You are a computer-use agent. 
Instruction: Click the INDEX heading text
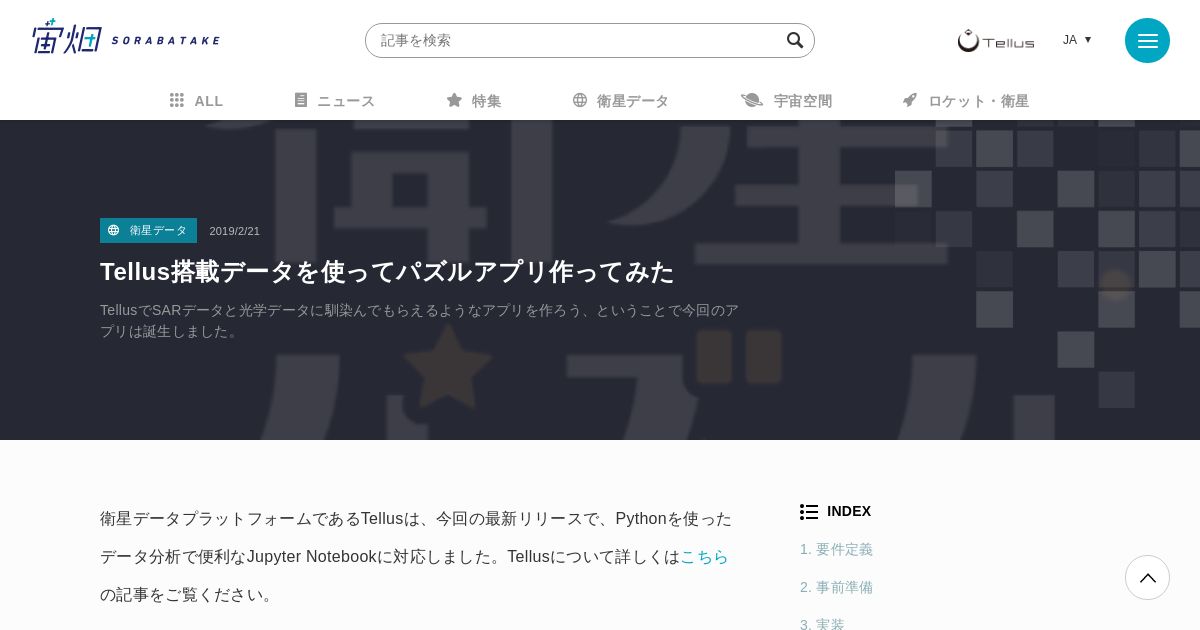pyautogui.click(x=849, y=511)
